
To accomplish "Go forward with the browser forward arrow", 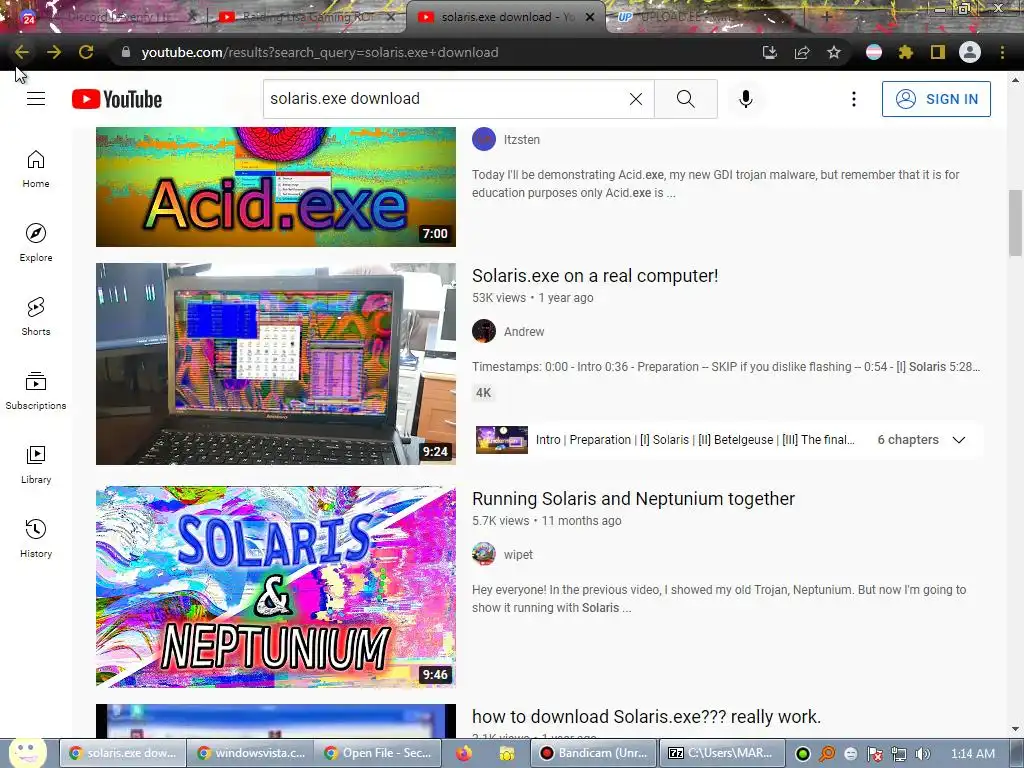I will (54, 52).
